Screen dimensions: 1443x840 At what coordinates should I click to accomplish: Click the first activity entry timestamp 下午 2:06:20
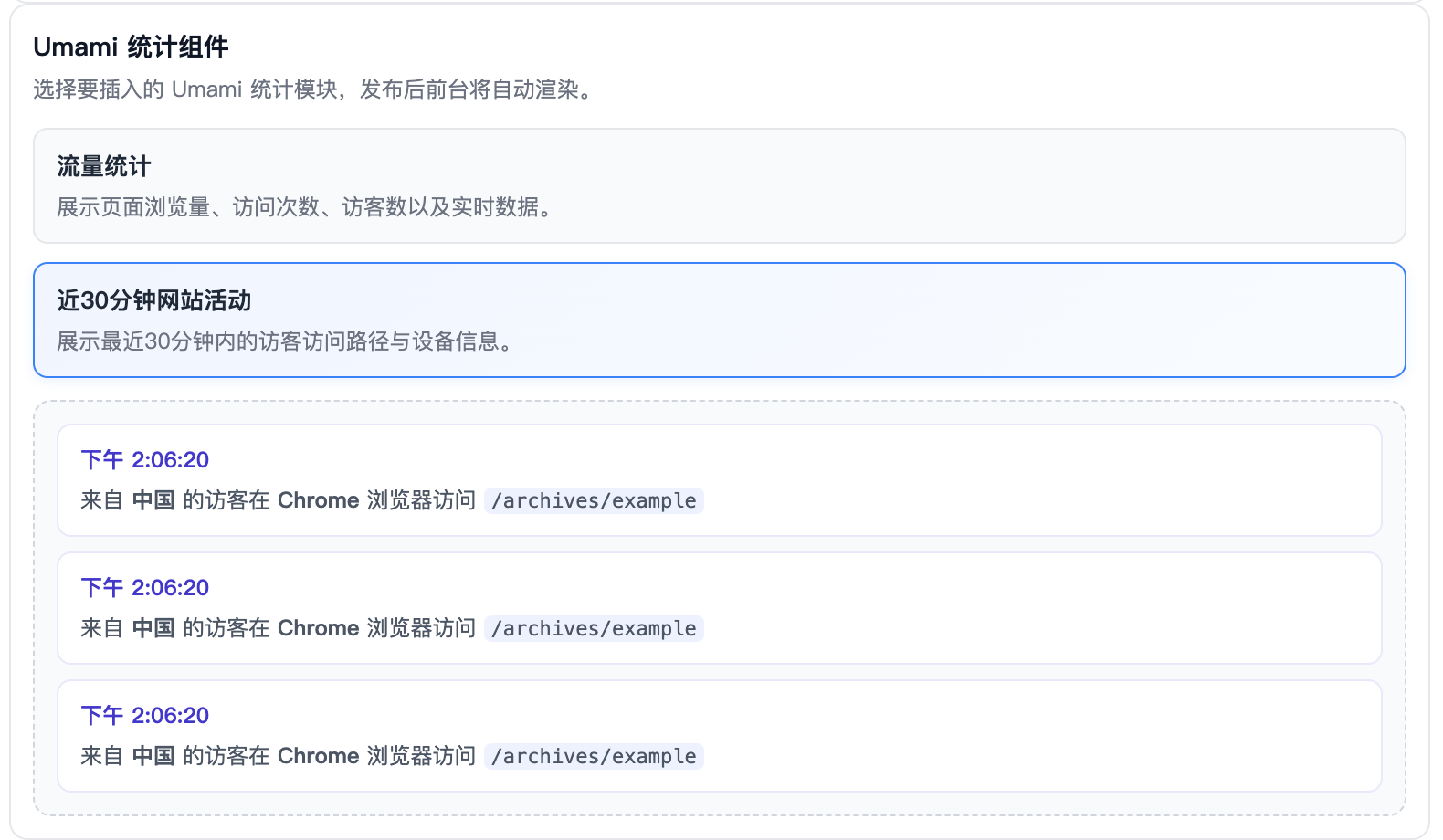tap(145, 459)
